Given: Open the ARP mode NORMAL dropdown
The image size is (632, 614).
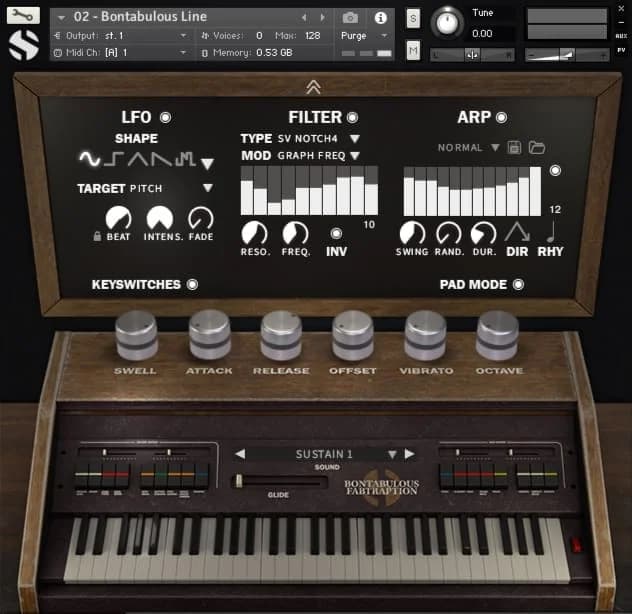Looking at the screenshot, I should pyautogui.click(x=495, y=148).
